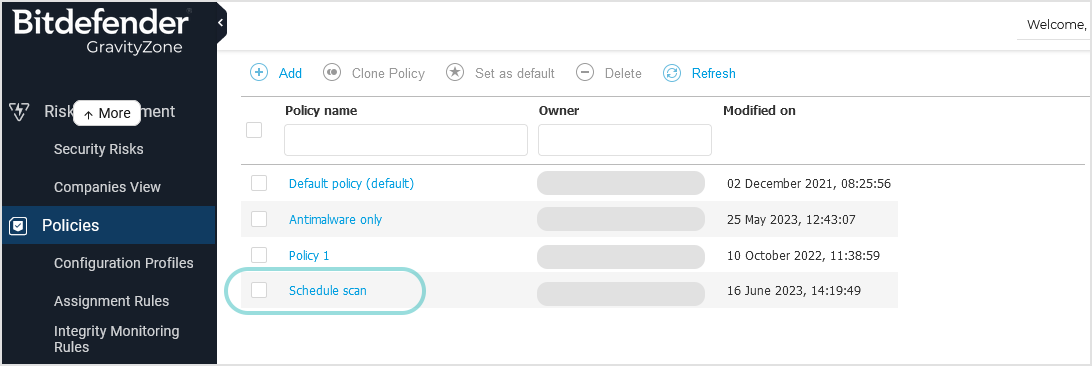Click the Bitdefender GravityZone logo
The height and width of the screenshot is (366, 1092).
(x=102, y=31)
